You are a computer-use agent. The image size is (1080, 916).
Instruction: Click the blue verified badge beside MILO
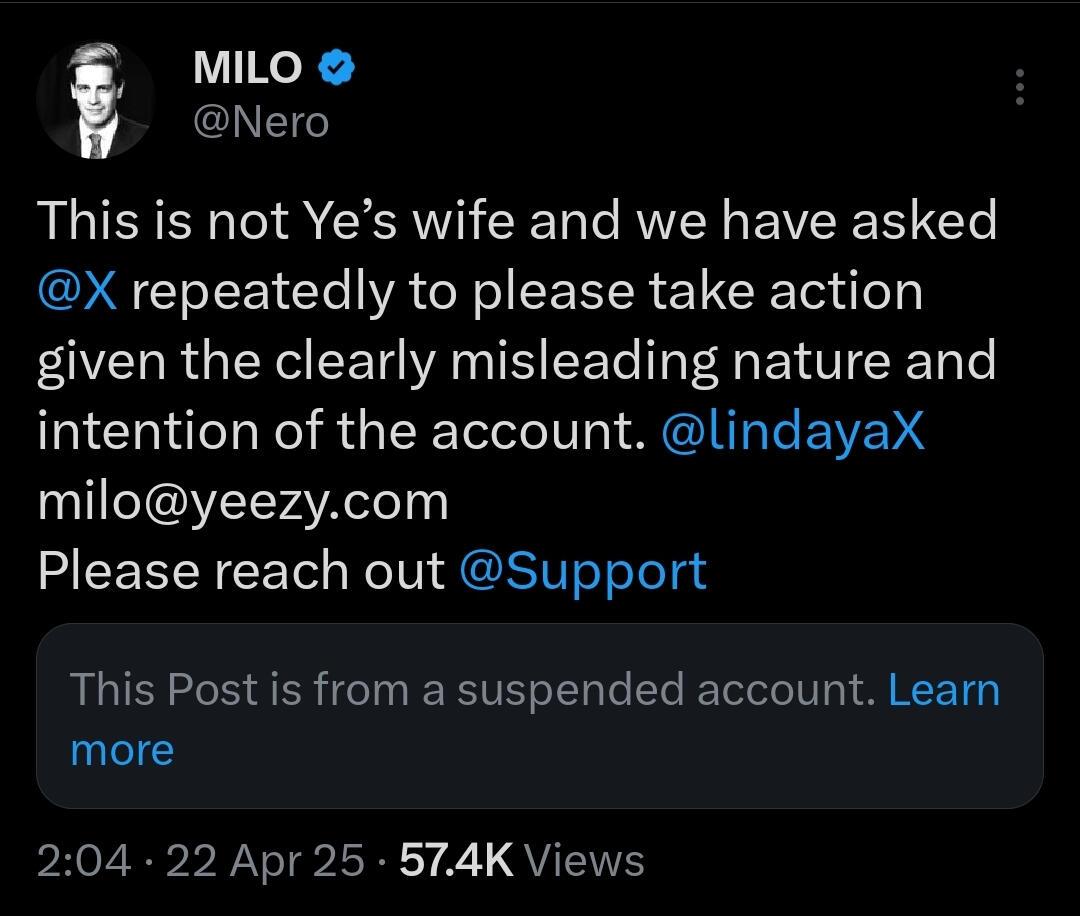[x=335, y=68]
